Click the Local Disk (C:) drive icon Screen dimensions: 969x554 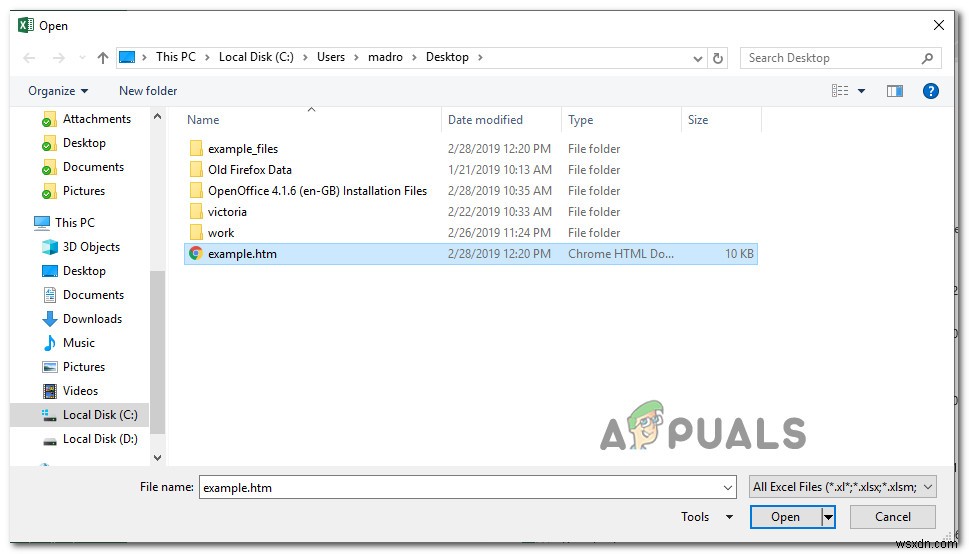point(49,416)
